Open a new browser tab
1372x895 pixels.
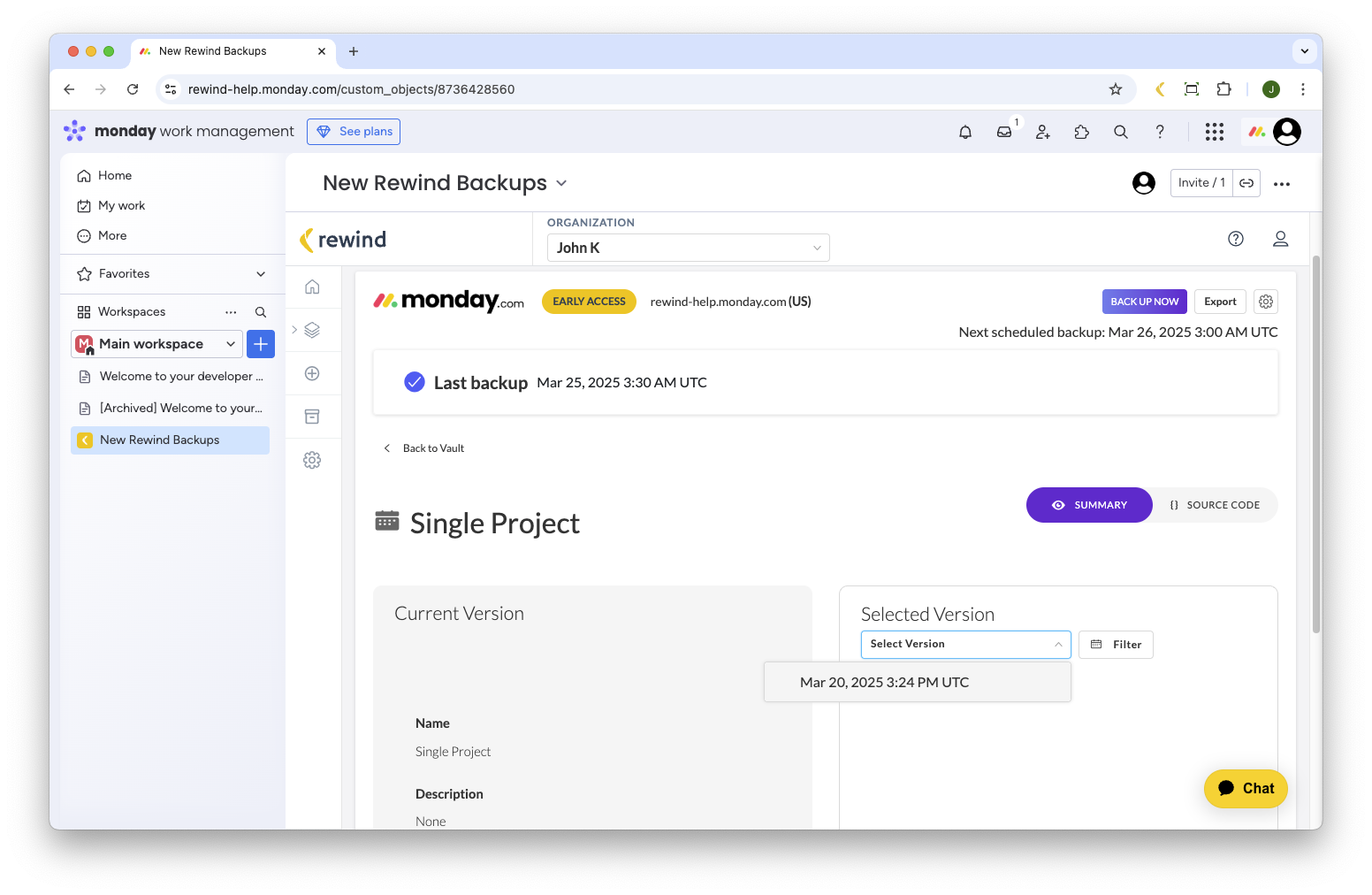[354, 51]
